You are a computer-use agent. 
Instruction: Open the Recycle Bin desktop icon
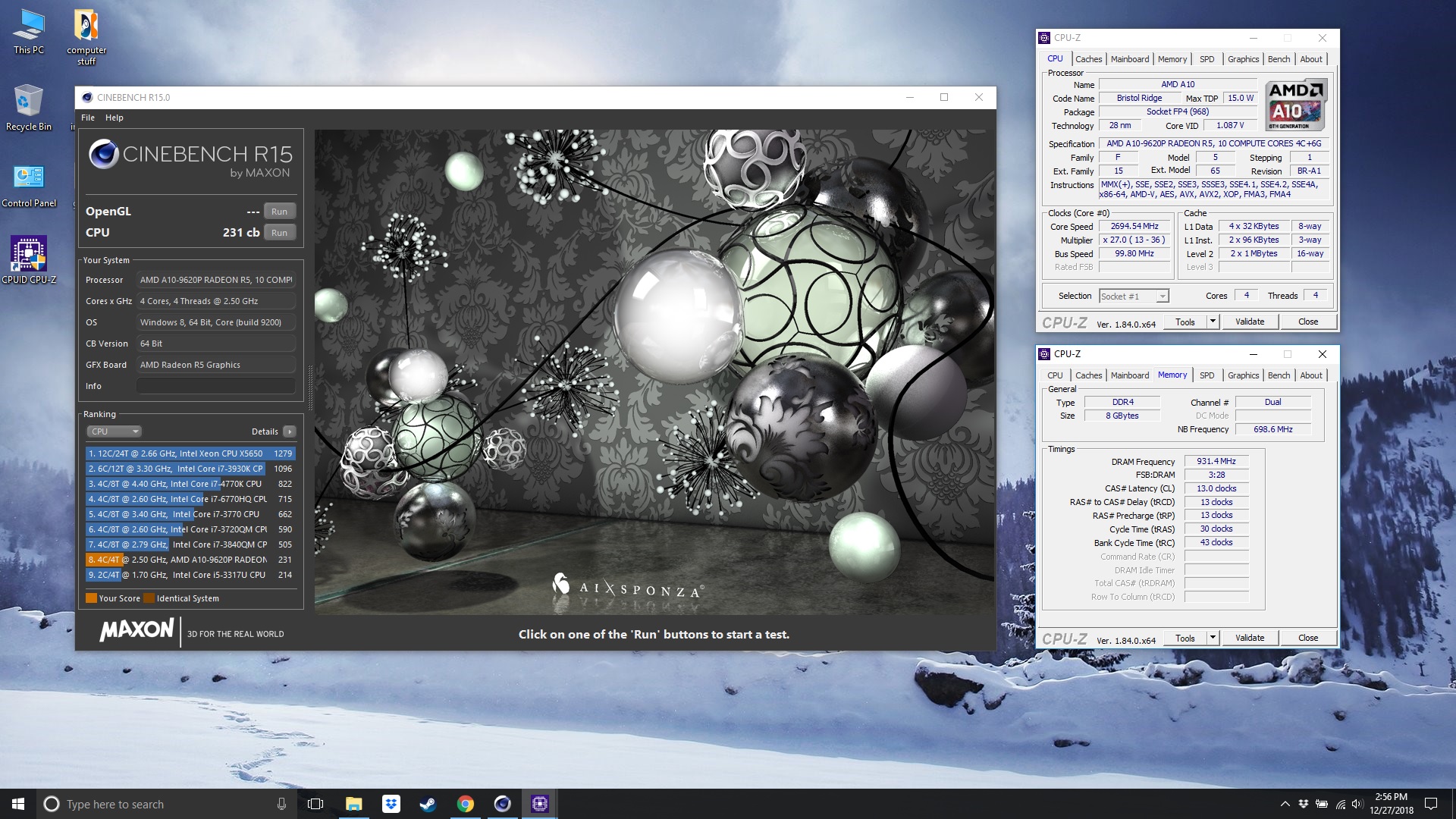[x=29, y=108]
